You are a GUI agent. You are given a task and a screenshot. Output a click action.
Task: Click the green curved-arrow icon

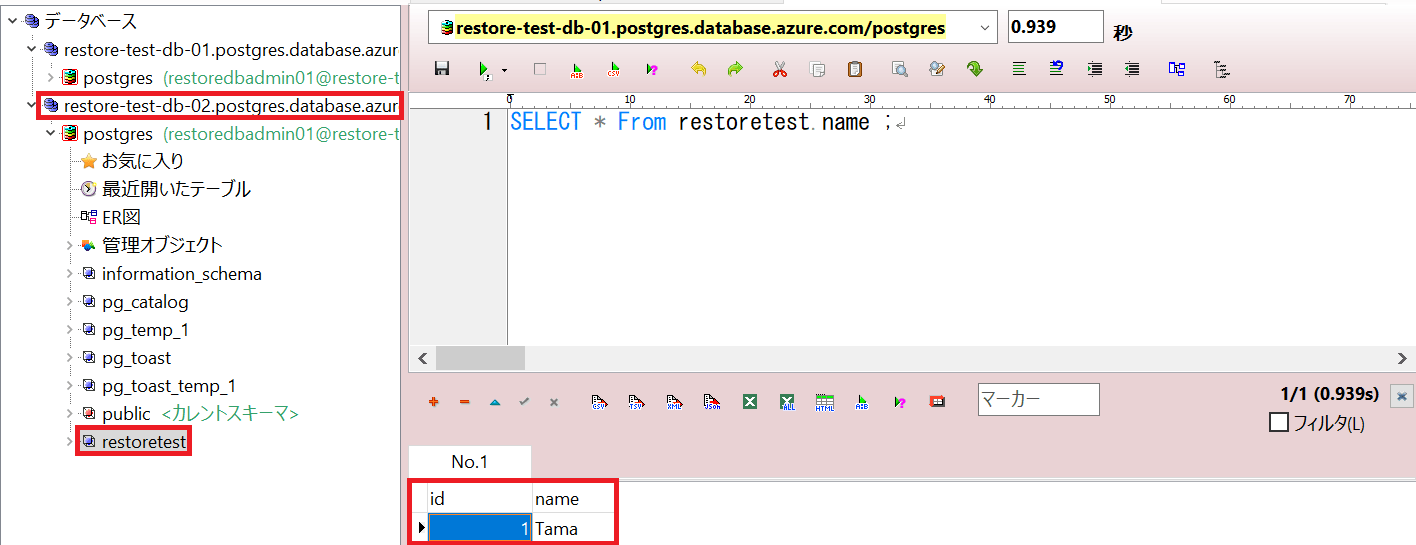point(974,69)
